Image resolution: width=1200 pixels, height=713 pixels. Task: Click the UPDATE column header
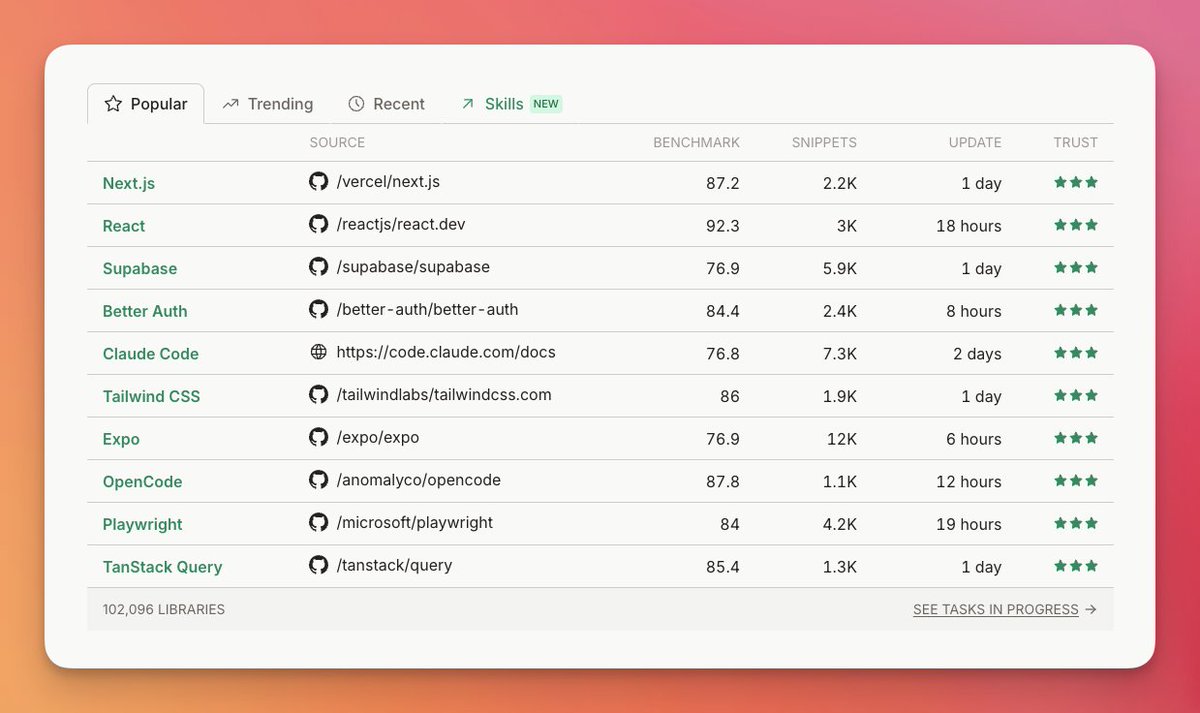pos(975,142)
